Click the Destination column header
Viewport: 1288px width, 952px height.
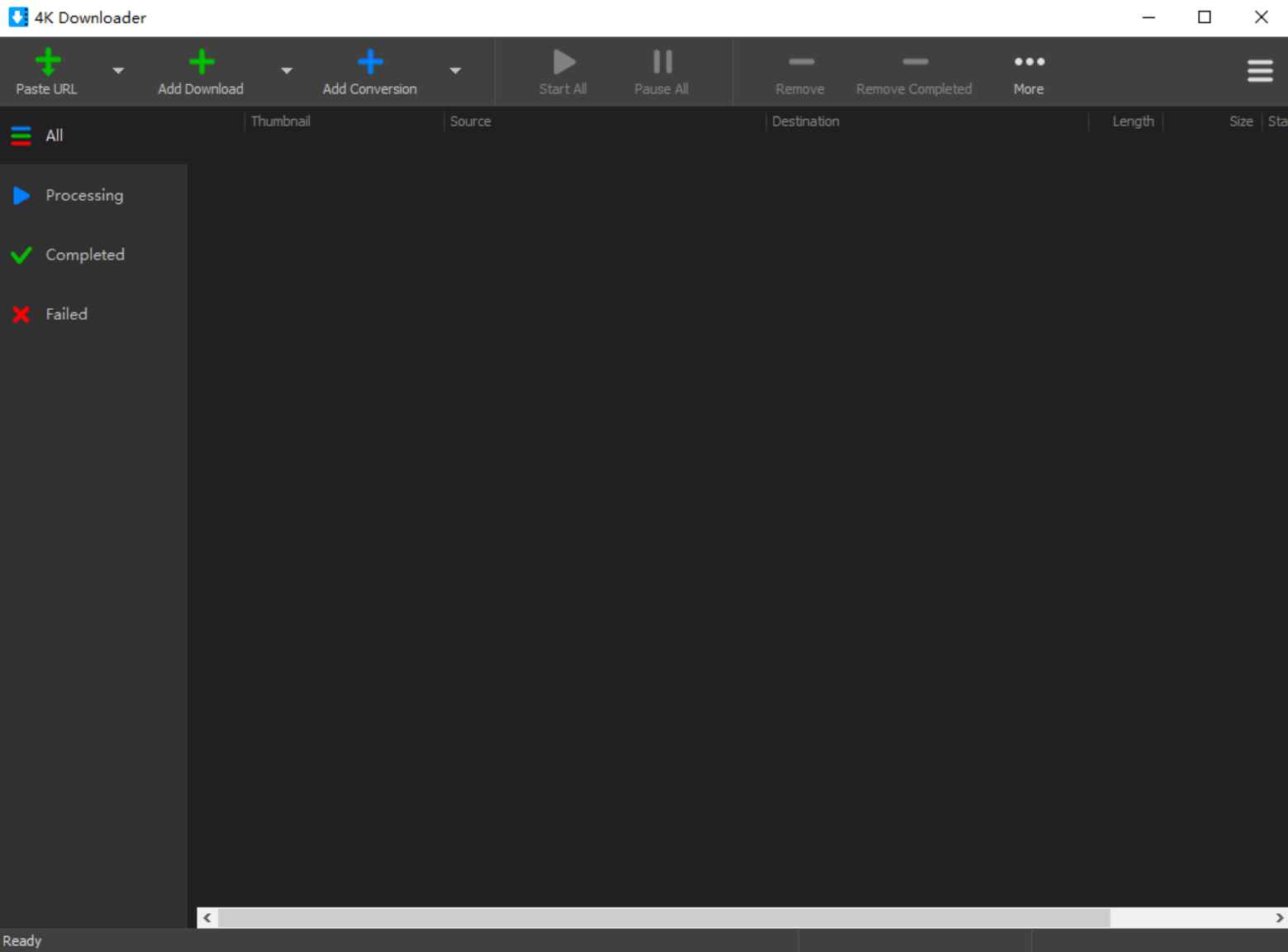(806, 121)
